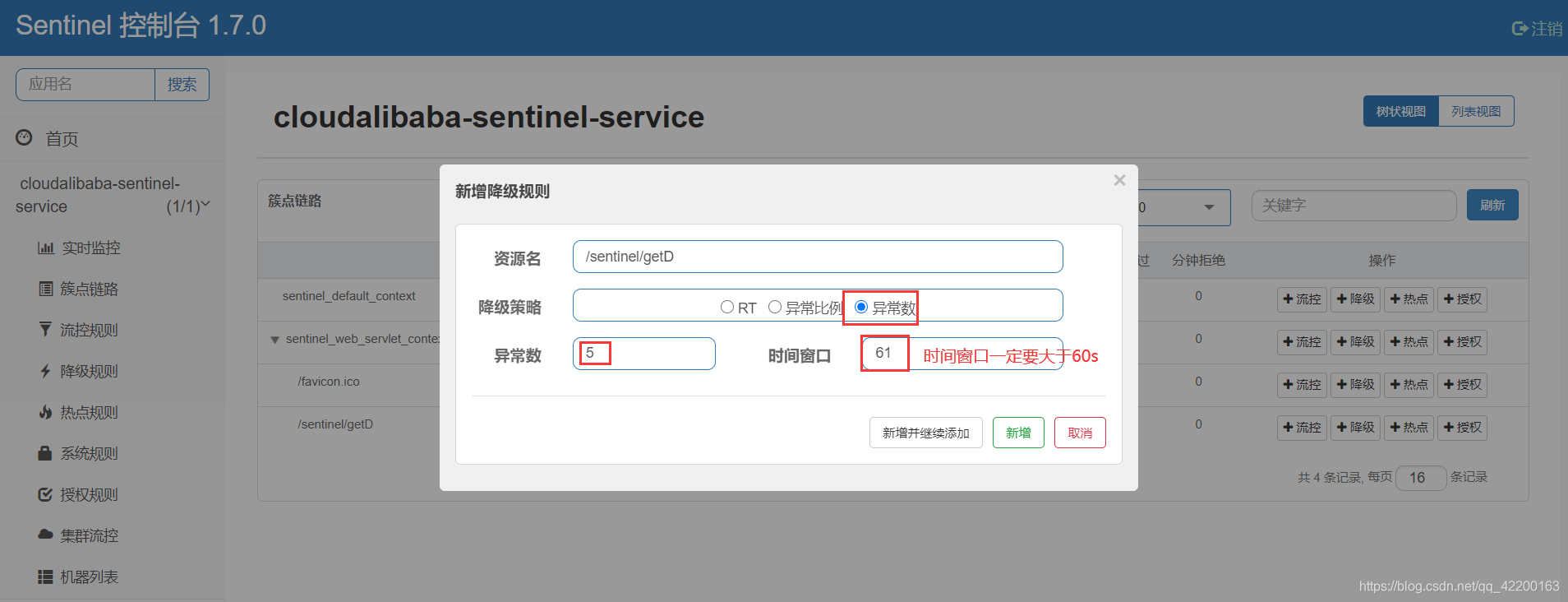Image resolution: width=1568 pixels, height=602 pixels.
Task: Click the page size field showing 16
Action: (x=1421, y=478)
